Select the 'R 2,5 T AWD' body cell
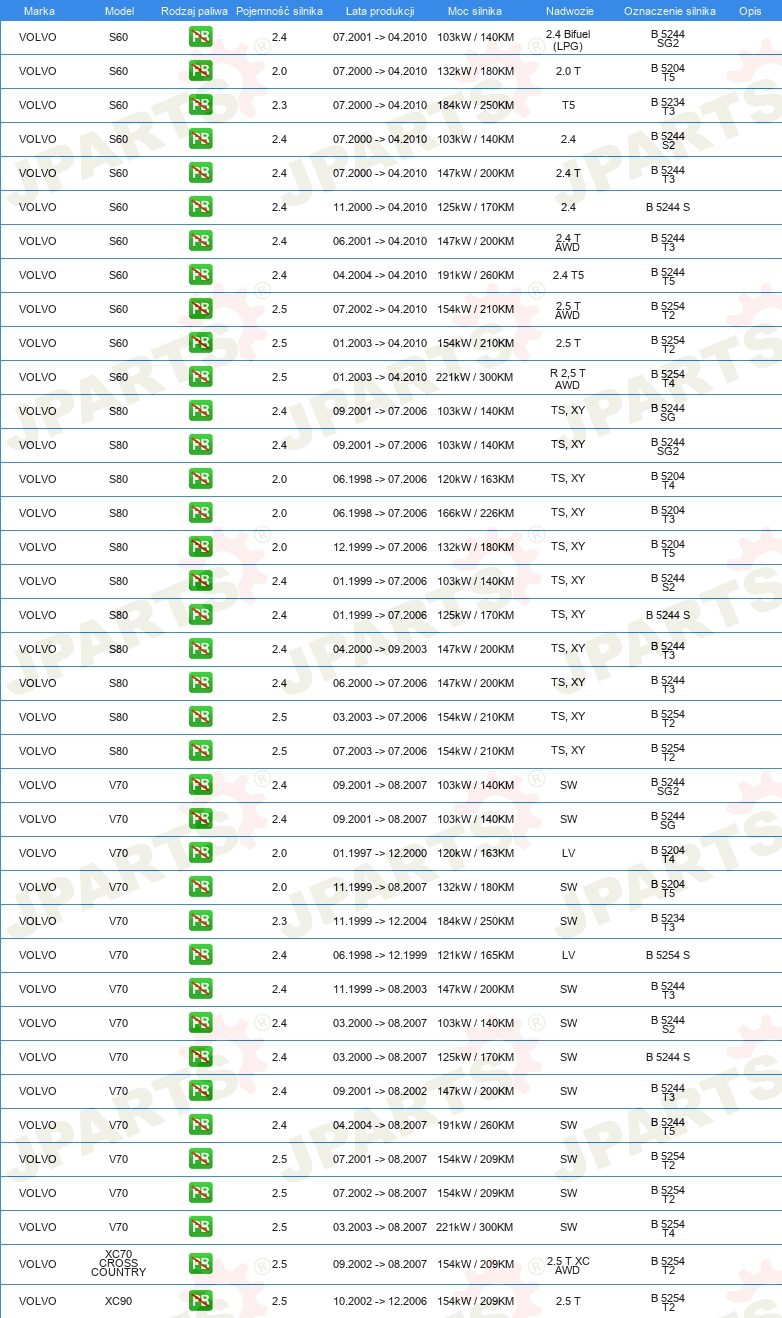This screenshot has width=782, height=1318. point(568,379)
